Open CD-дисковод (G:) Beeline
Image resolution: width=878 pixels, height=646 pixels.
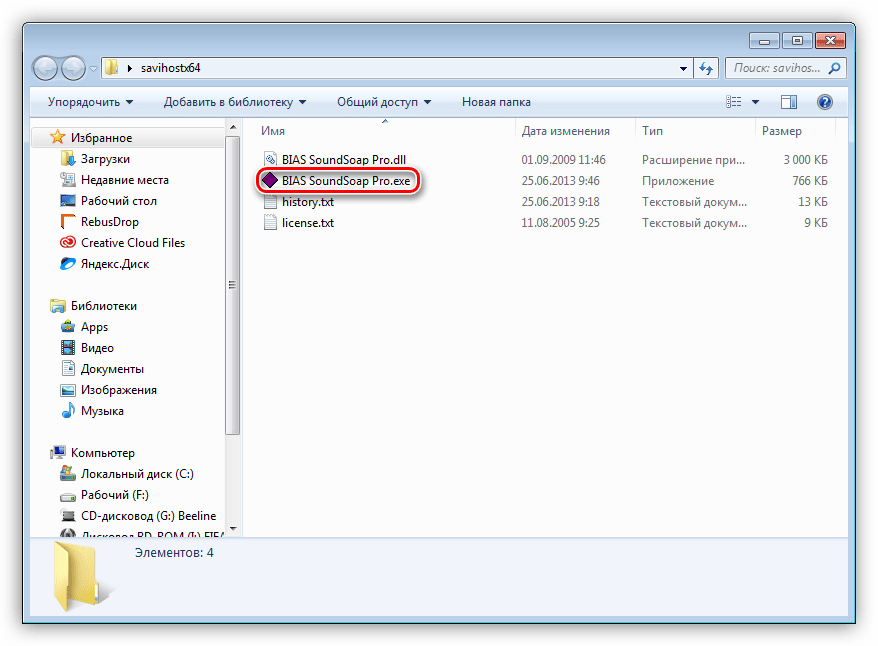148,516
